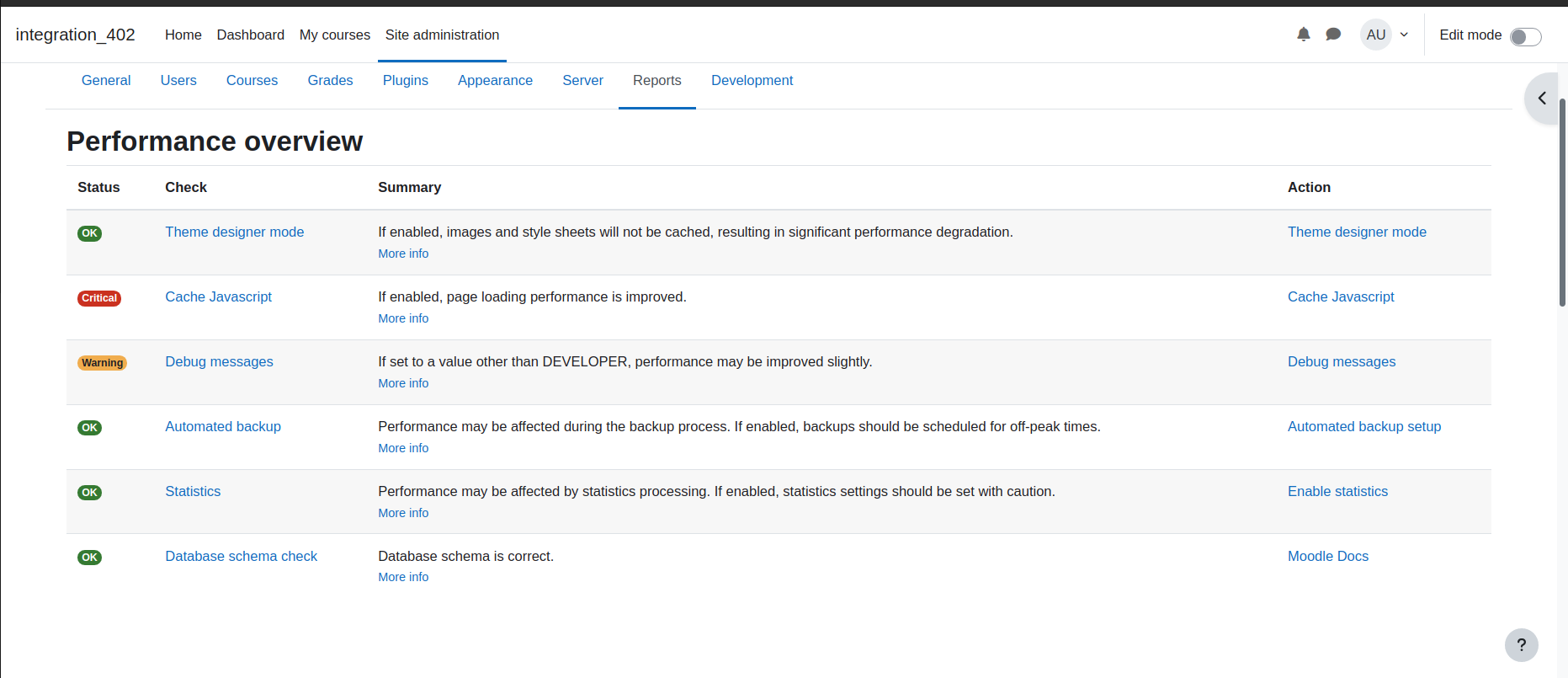
Task: Click More info under Automated backup summary
Action: click(403, 448)
